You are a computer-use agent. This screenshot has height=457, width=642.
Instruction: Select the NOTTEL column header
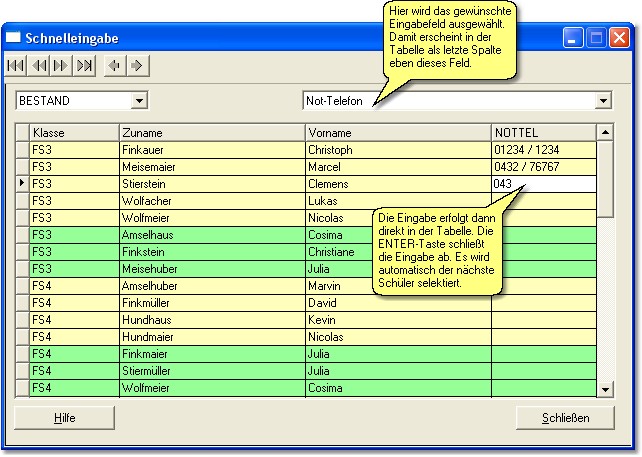point(542,132)
